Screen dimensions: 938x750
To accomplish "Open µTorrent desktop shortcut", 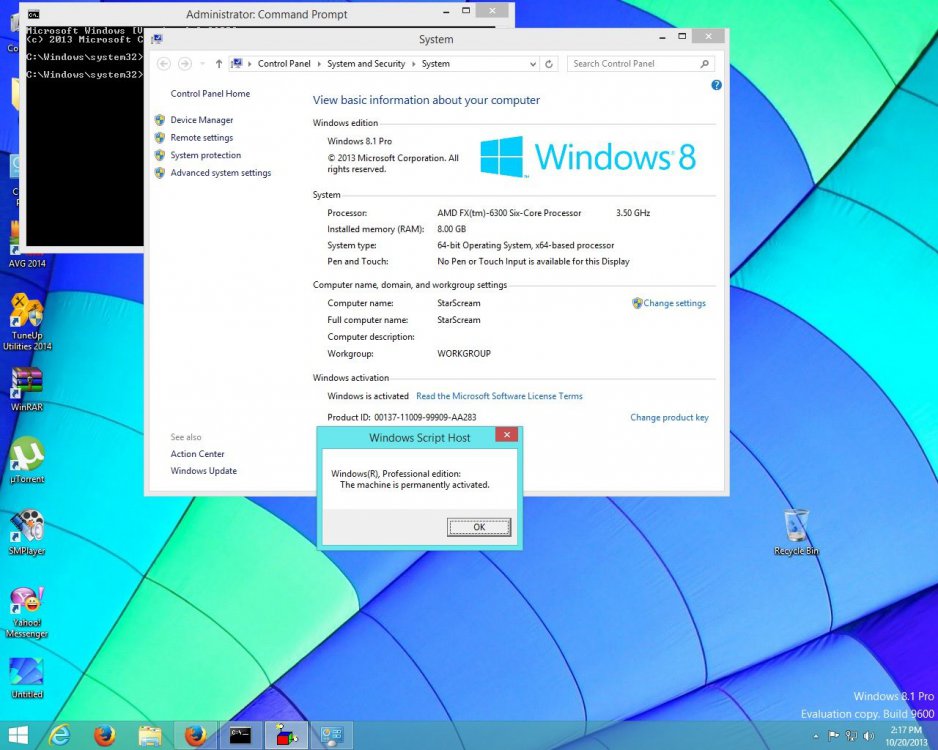I will [26, 461].
